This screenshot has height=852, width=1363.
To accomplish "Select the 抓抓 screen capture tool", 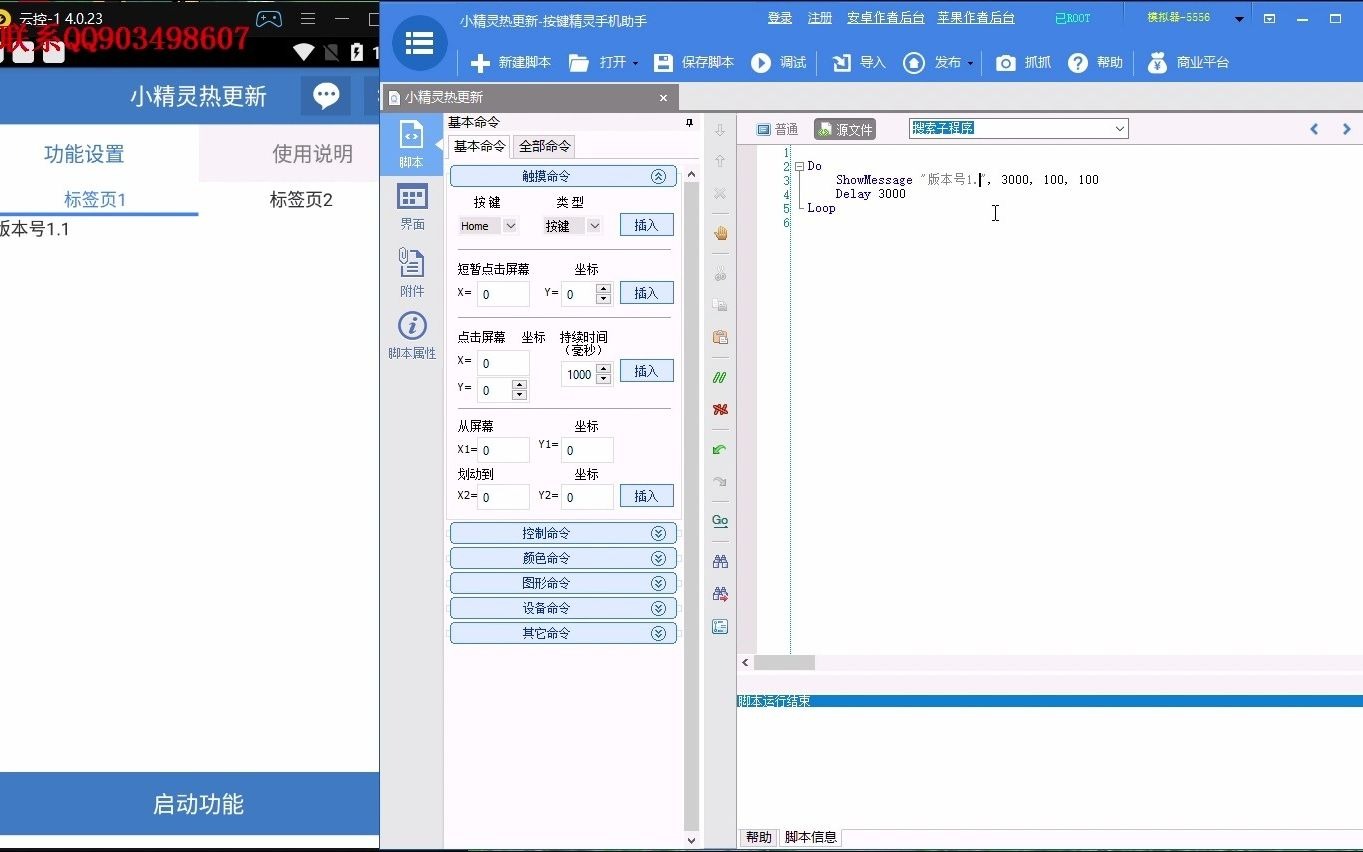I will point(1024,62).
